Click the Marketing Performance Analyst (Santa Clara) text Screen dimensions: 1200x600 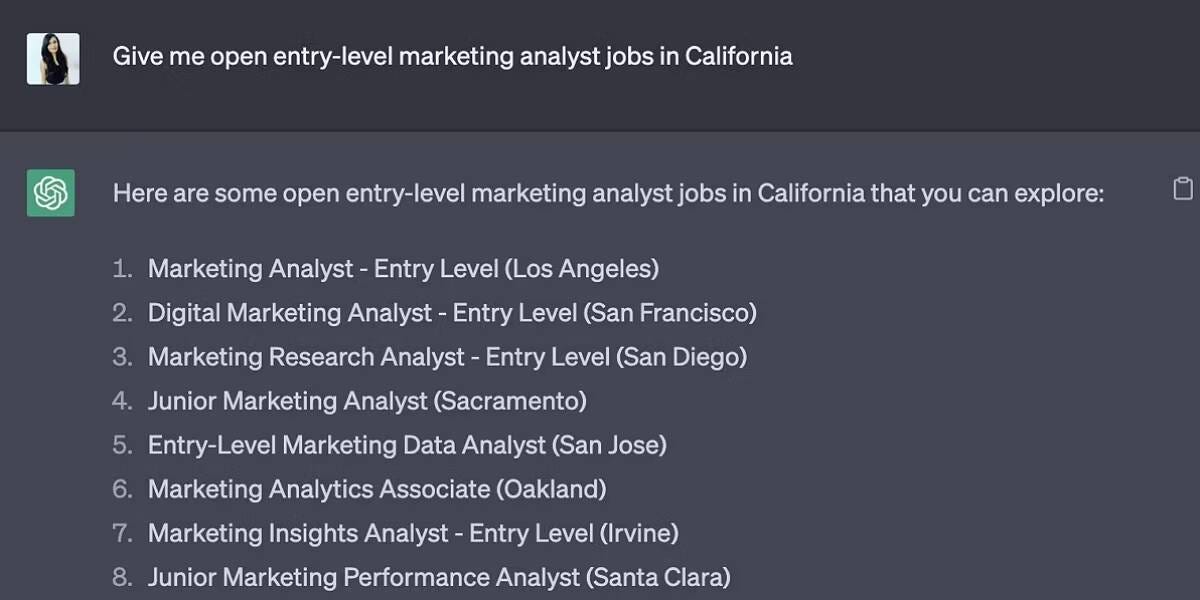439,577
